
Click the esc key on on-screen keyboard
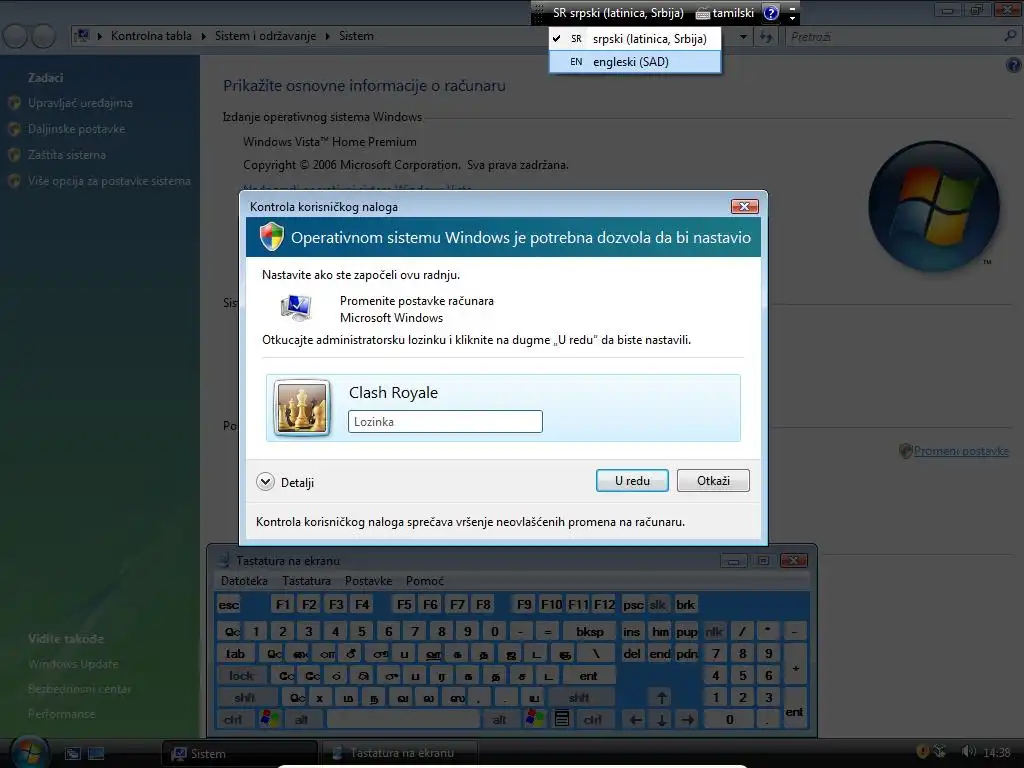pos(229,605)
